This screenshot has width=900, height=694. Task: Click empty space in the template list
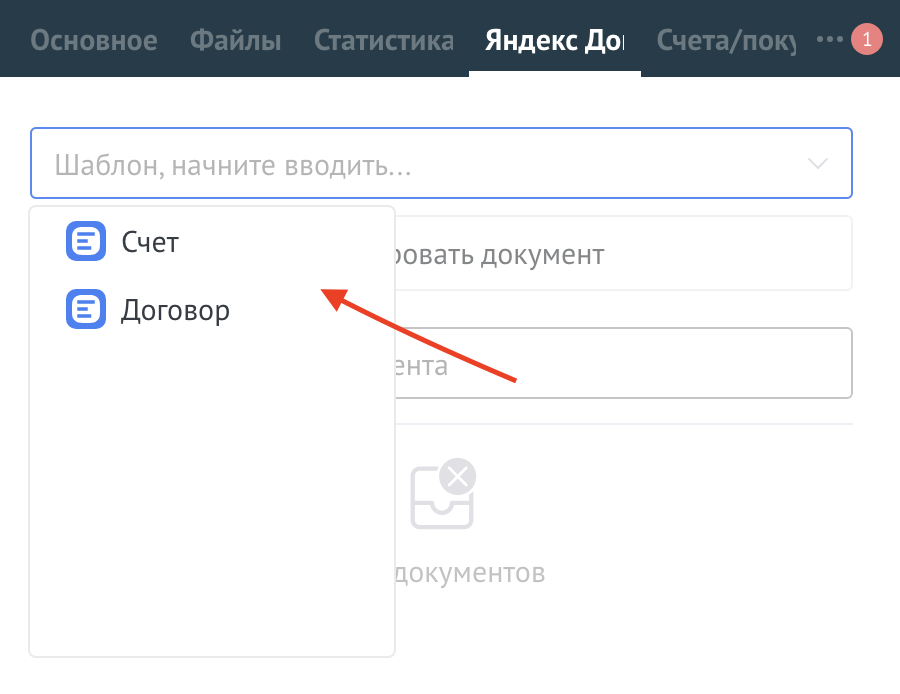pos(212,500)
